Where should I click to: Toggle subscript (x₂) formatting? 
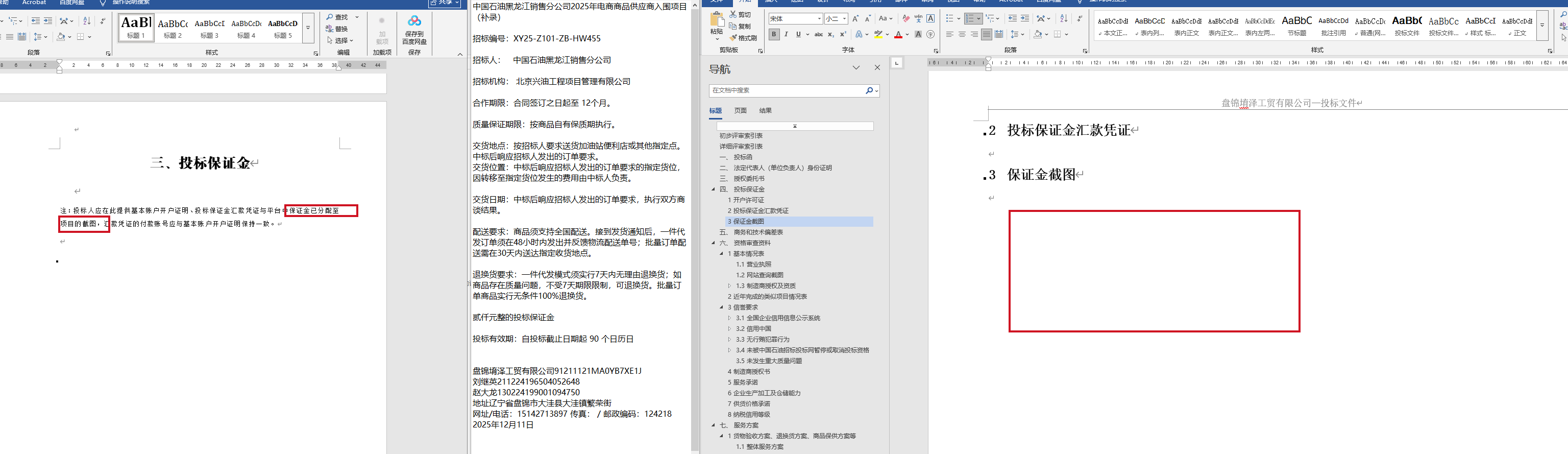click(x=831, y=35)
